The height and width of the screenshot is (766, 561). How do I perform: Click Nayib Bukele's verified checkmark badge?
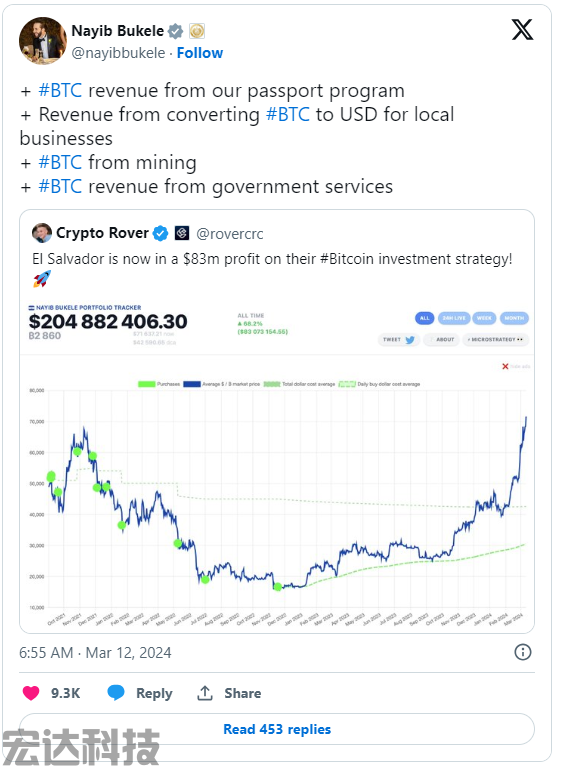pyautogui.click(x=175, y=31)
